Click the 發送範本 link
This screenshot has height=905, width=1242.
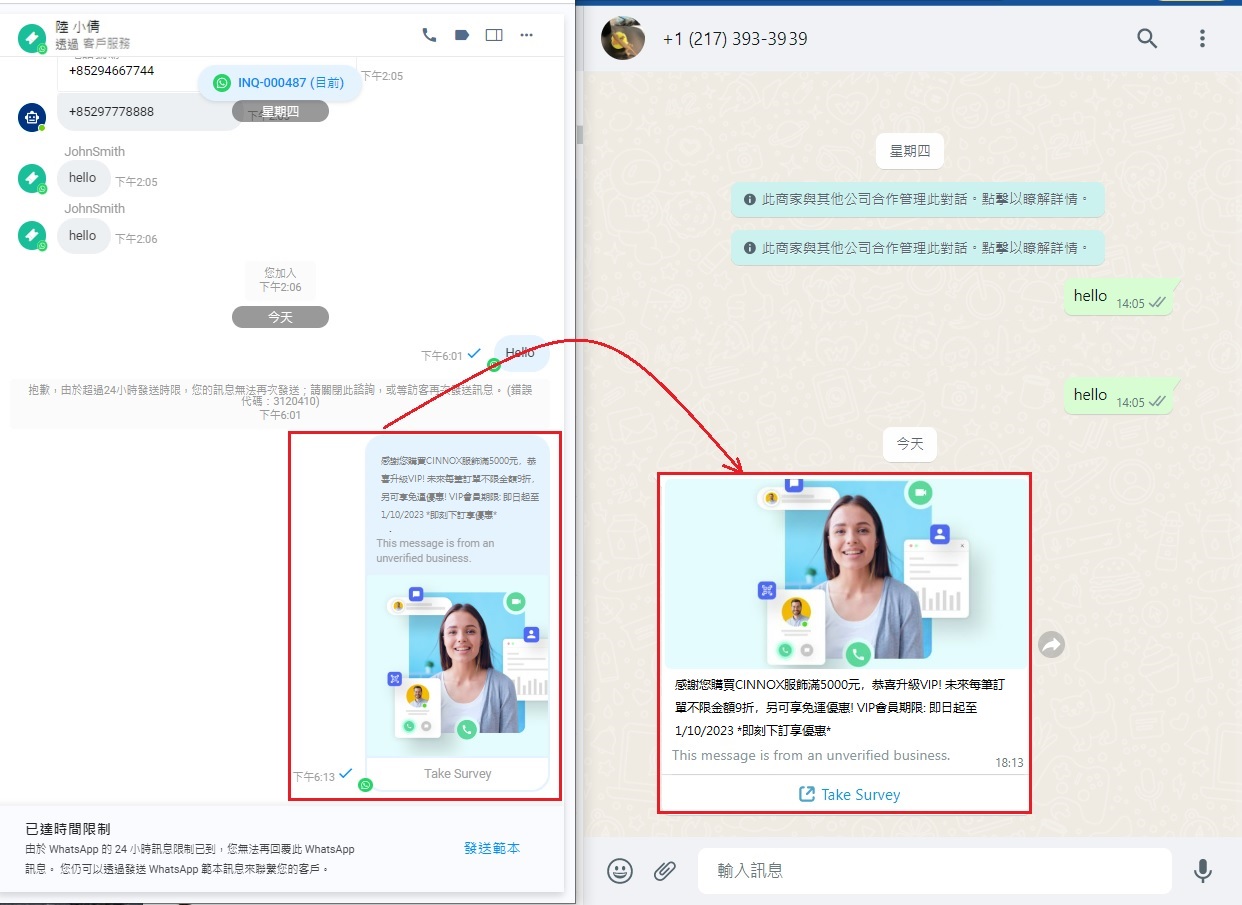pyautogui.click(x=492, y=848)
